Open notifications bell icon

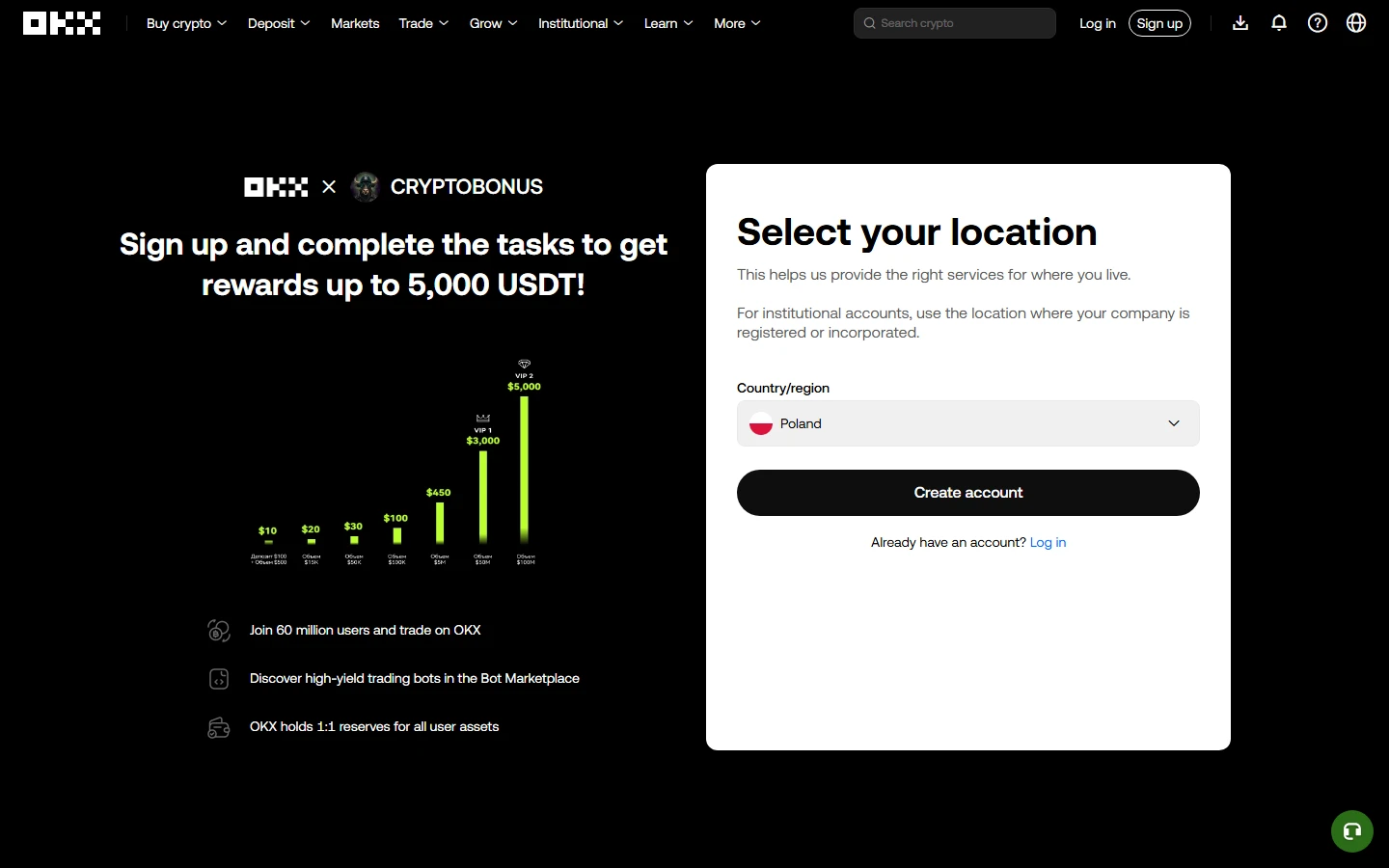coord(1279,23)
